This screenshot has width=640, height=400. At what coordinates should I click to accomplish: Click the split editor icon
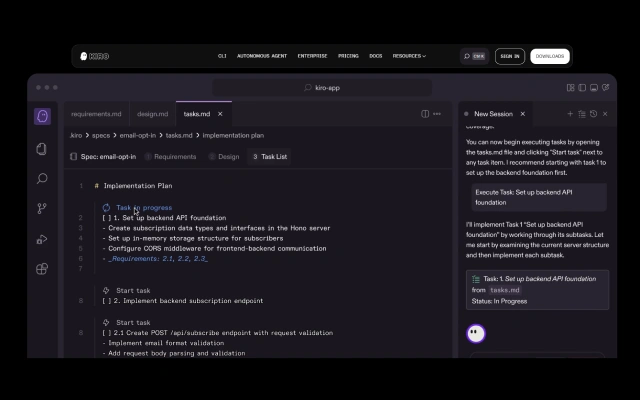[426, 114]
